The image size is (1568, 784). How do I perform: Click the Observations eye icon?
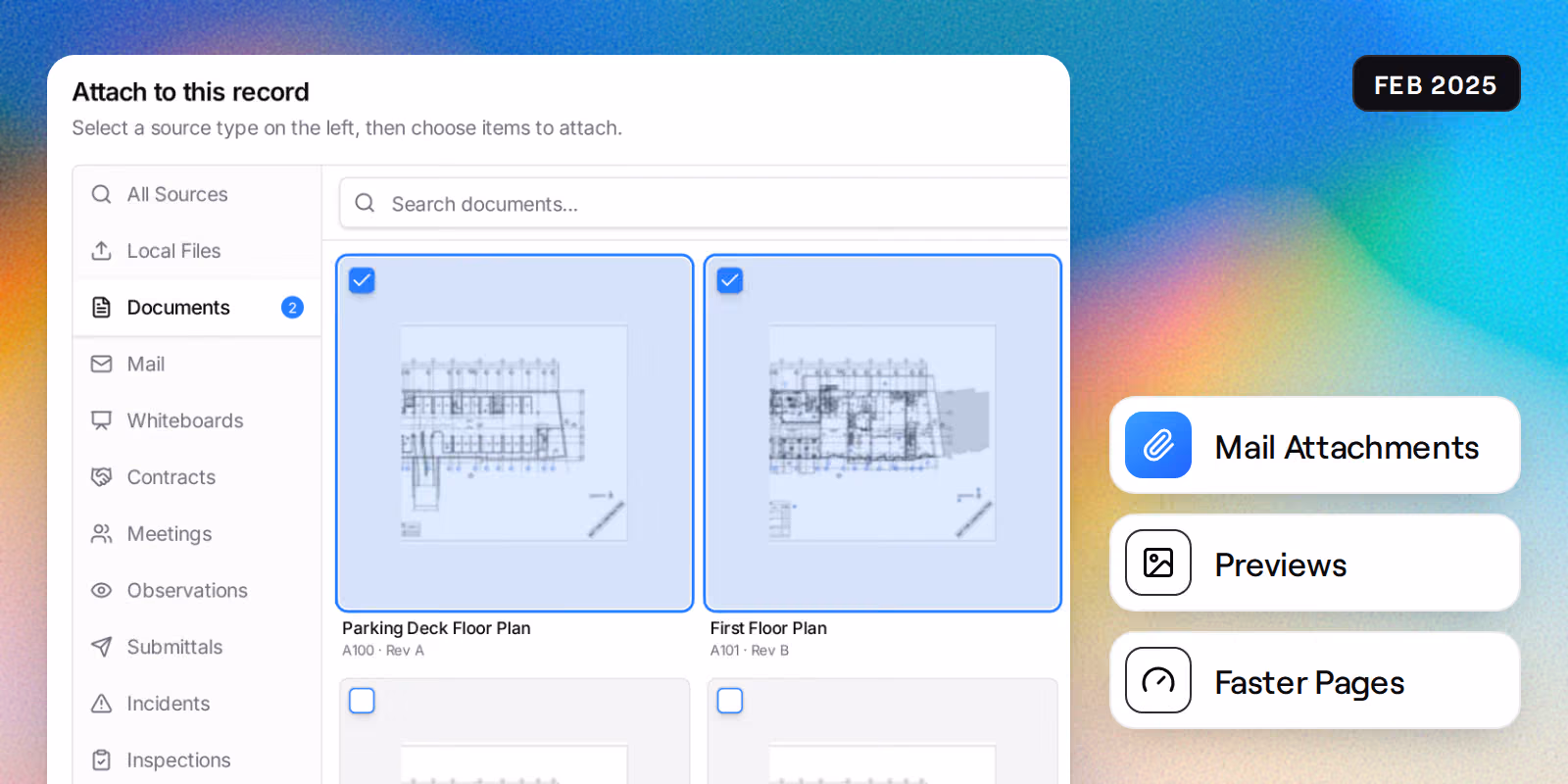point(101,590)
